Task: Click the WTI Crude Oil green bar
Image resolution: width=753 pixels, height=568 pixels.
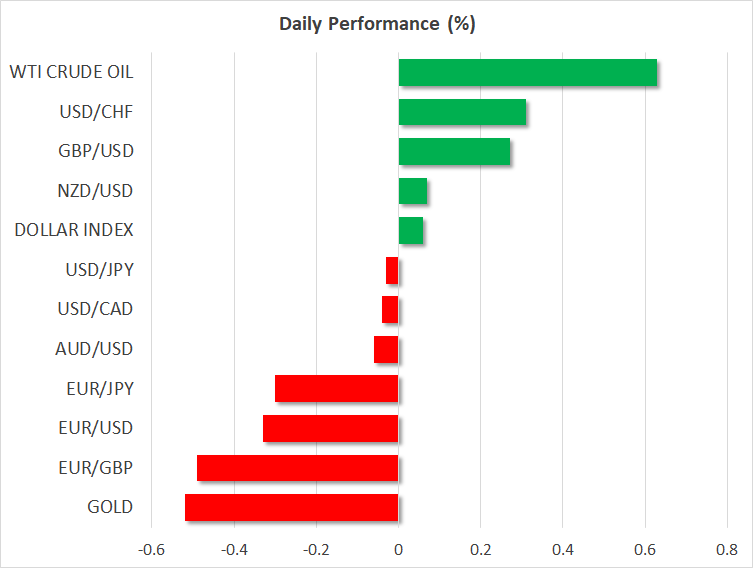Action: coord(527,73)
